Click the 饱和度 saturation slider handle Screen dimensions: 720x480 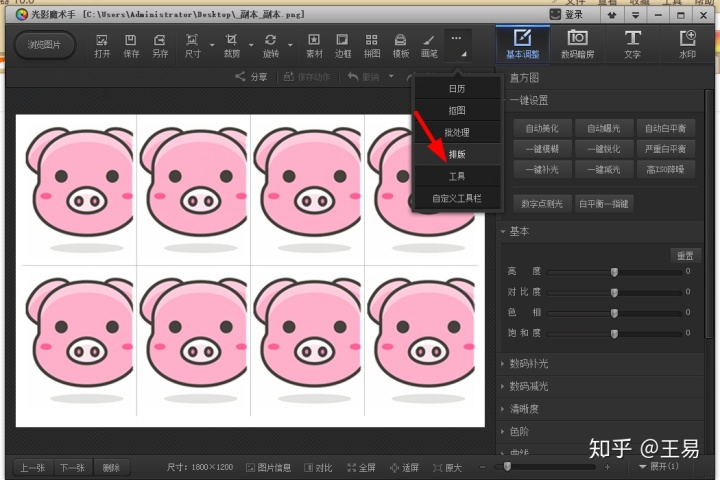point(614,333)
